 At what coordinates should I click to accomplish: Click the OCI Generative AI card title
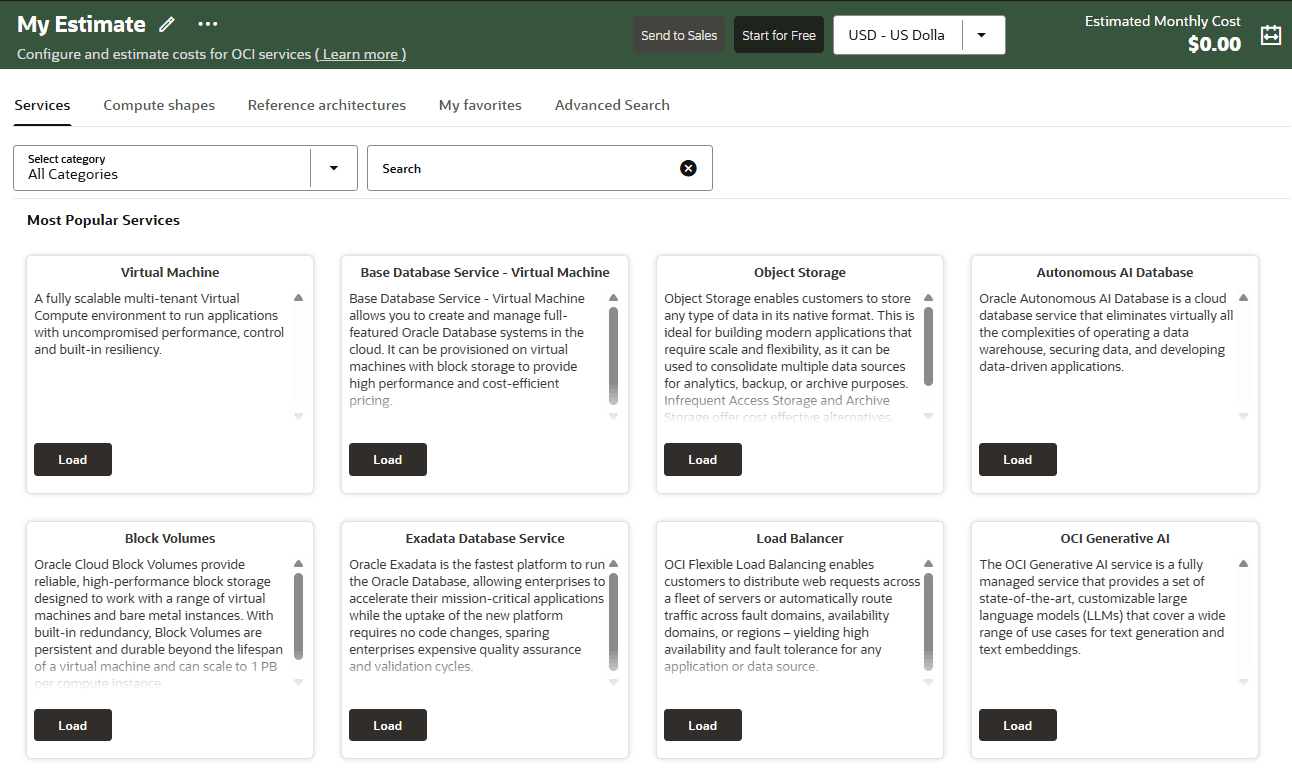[1115, 538]
